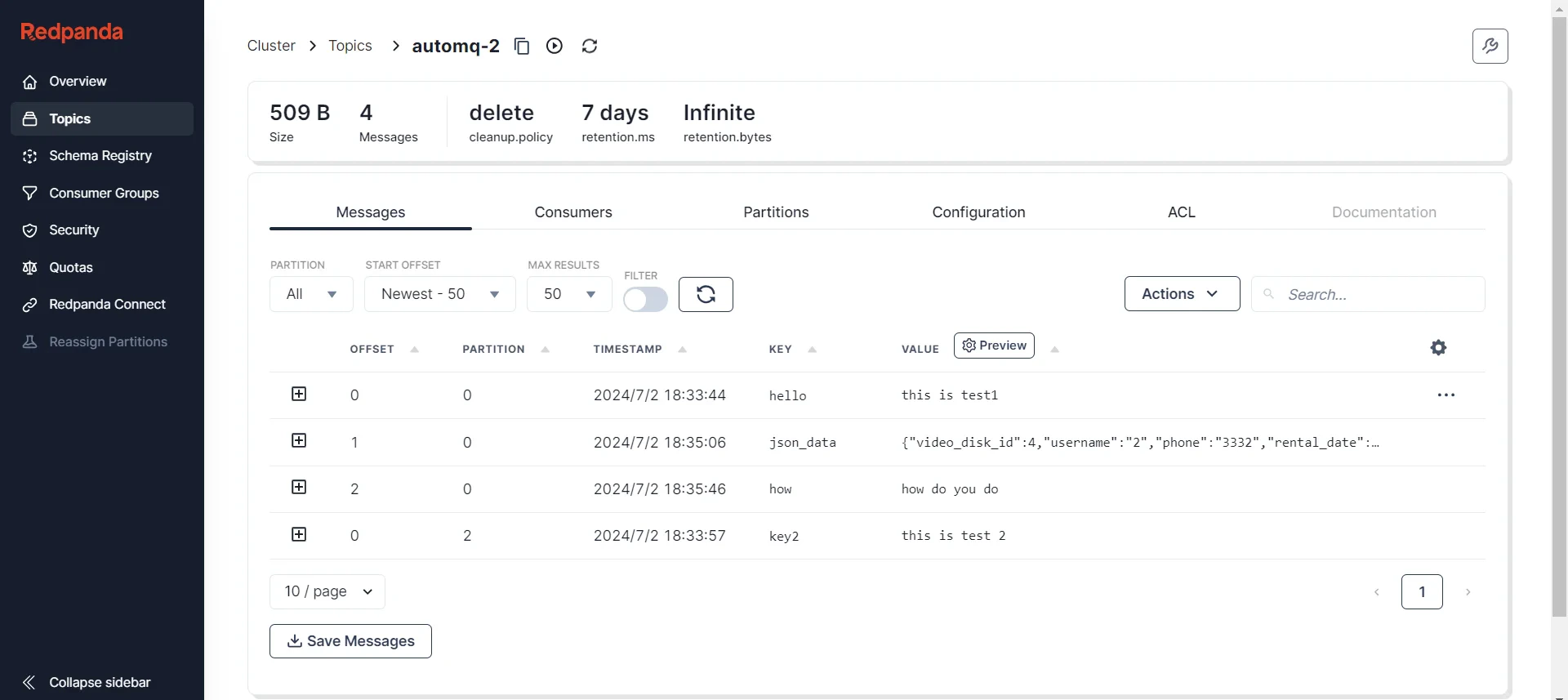Open the Actions dropdown menu
Image resolution: width=1568 pixels, height=700 pixels.
pyautogui.click(x=1182, y=294)
